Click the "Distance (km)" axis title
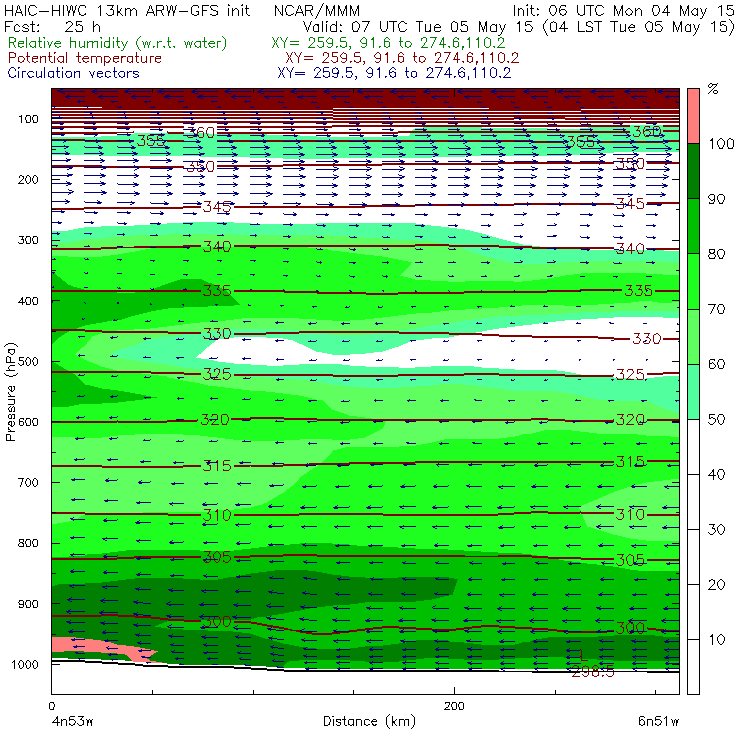740x740 pixels. (x=370, y=721)
